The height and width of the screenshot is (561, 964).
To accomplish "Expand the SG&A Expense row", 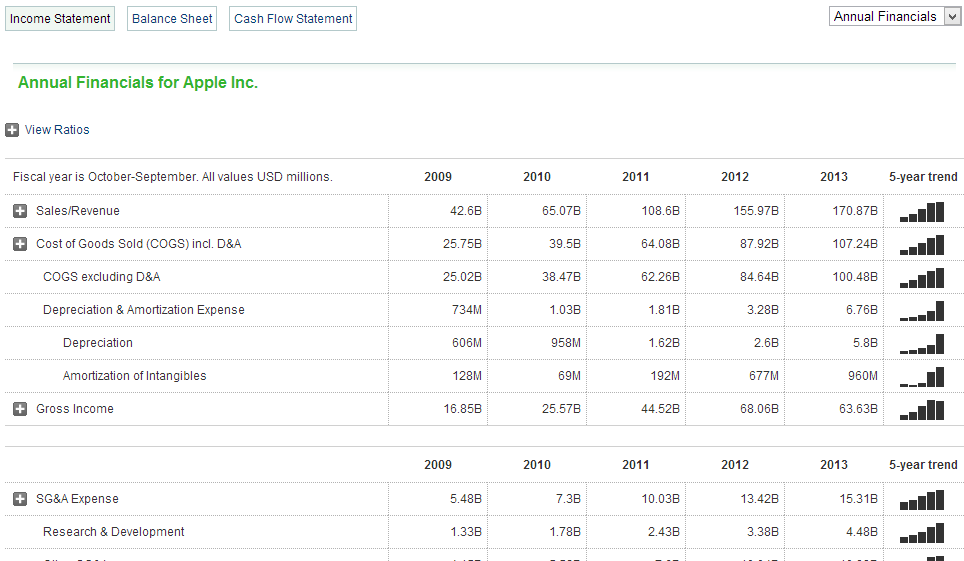I will coord(20,499).
